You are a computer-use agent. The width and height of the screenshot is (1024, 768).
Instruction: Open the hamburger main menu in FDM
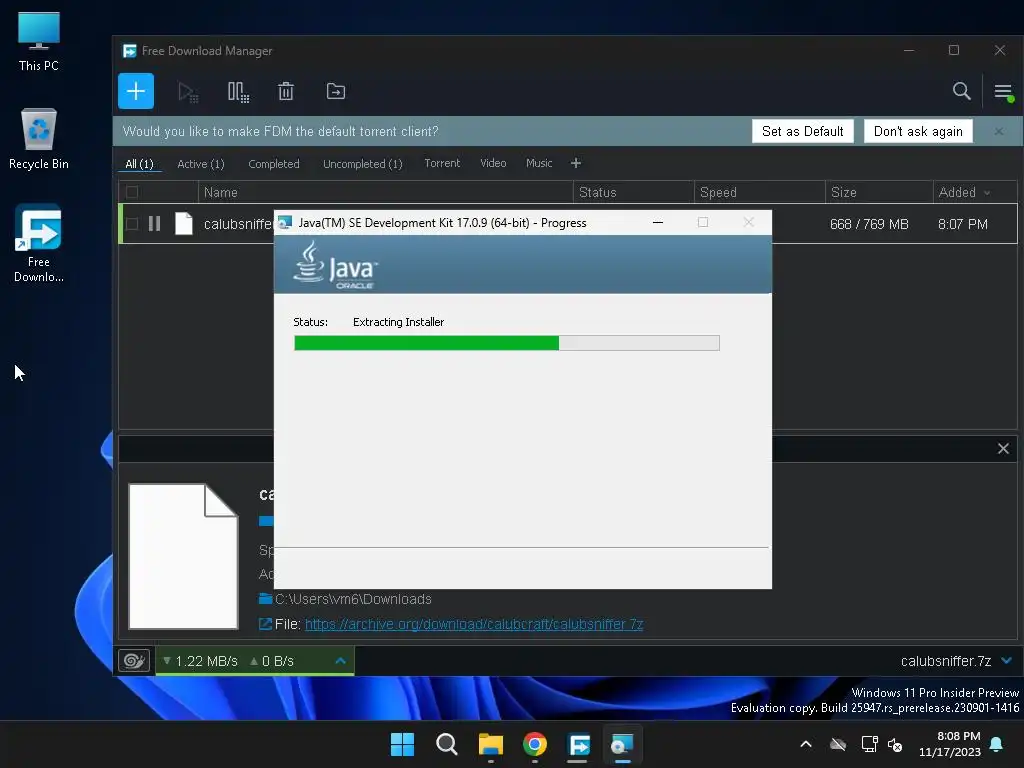point(1004,91)
